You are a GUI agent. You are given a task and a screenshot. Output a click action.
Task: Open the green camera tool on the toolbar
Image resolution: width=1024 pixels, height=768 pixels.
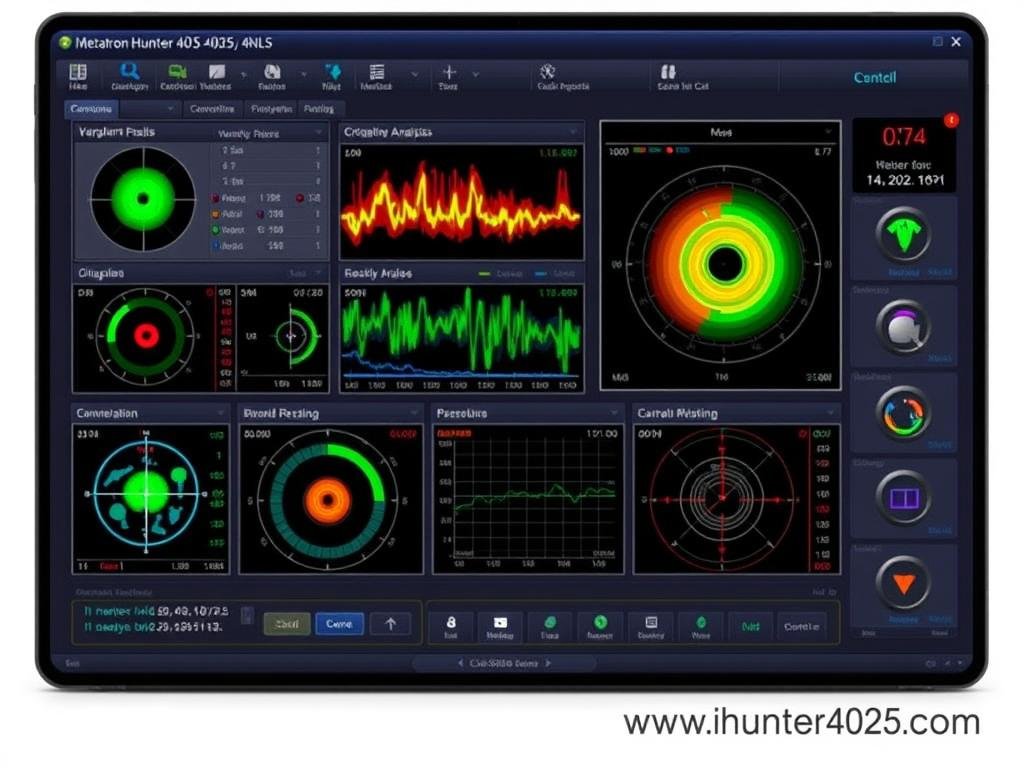tap(175, 73)
